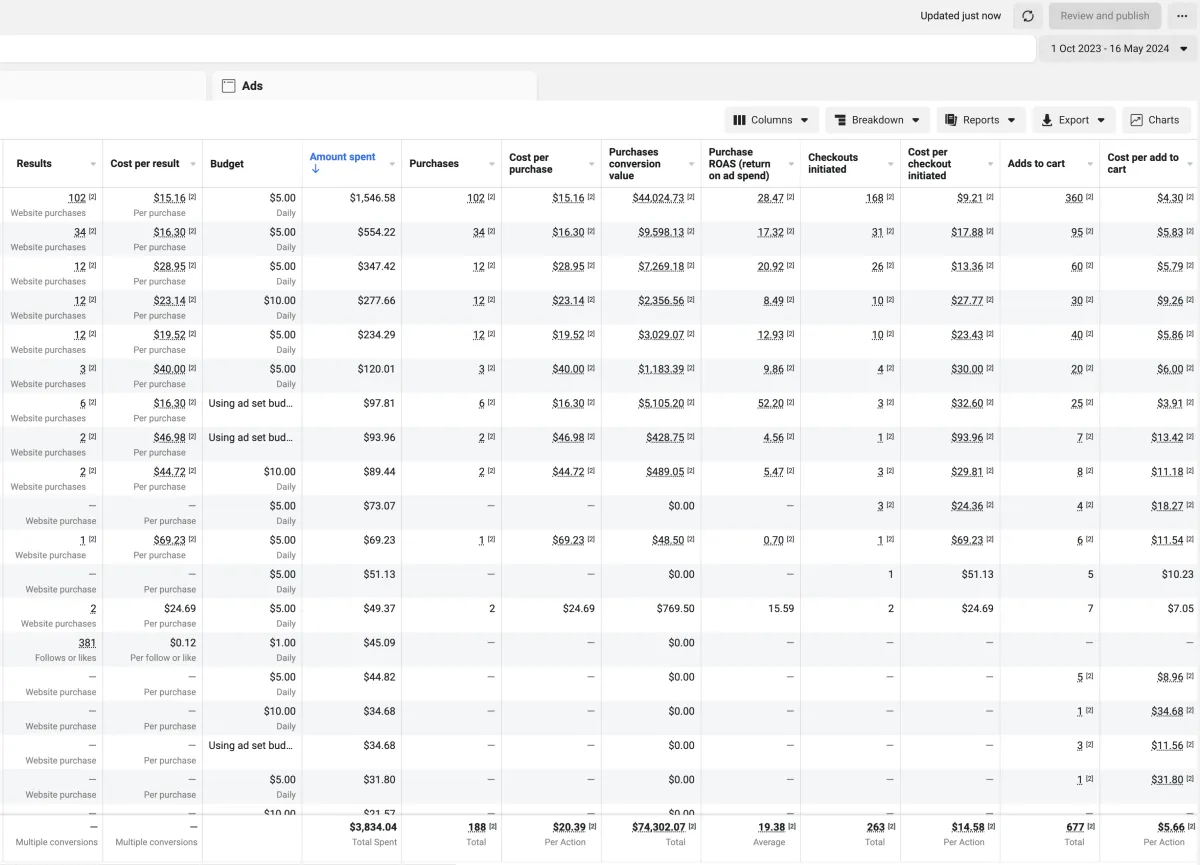The width and height of the screenshot is (1200, 865).
Task: Open the Cost per purchase column arrow menu
Action: tap(592, 164)
